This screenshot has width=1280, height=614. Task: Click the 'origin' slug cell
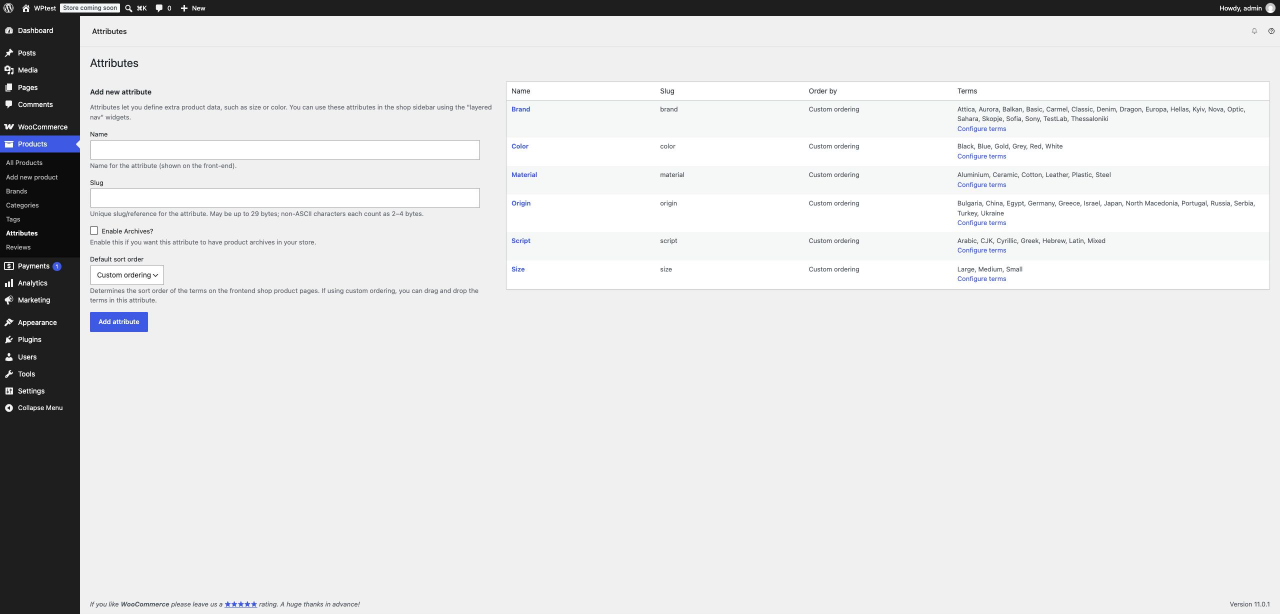tap(668, 203)
